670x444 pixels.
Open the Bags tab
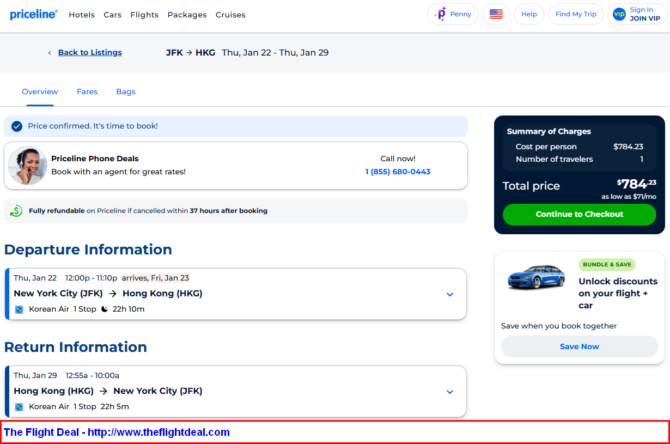point(126,92)
